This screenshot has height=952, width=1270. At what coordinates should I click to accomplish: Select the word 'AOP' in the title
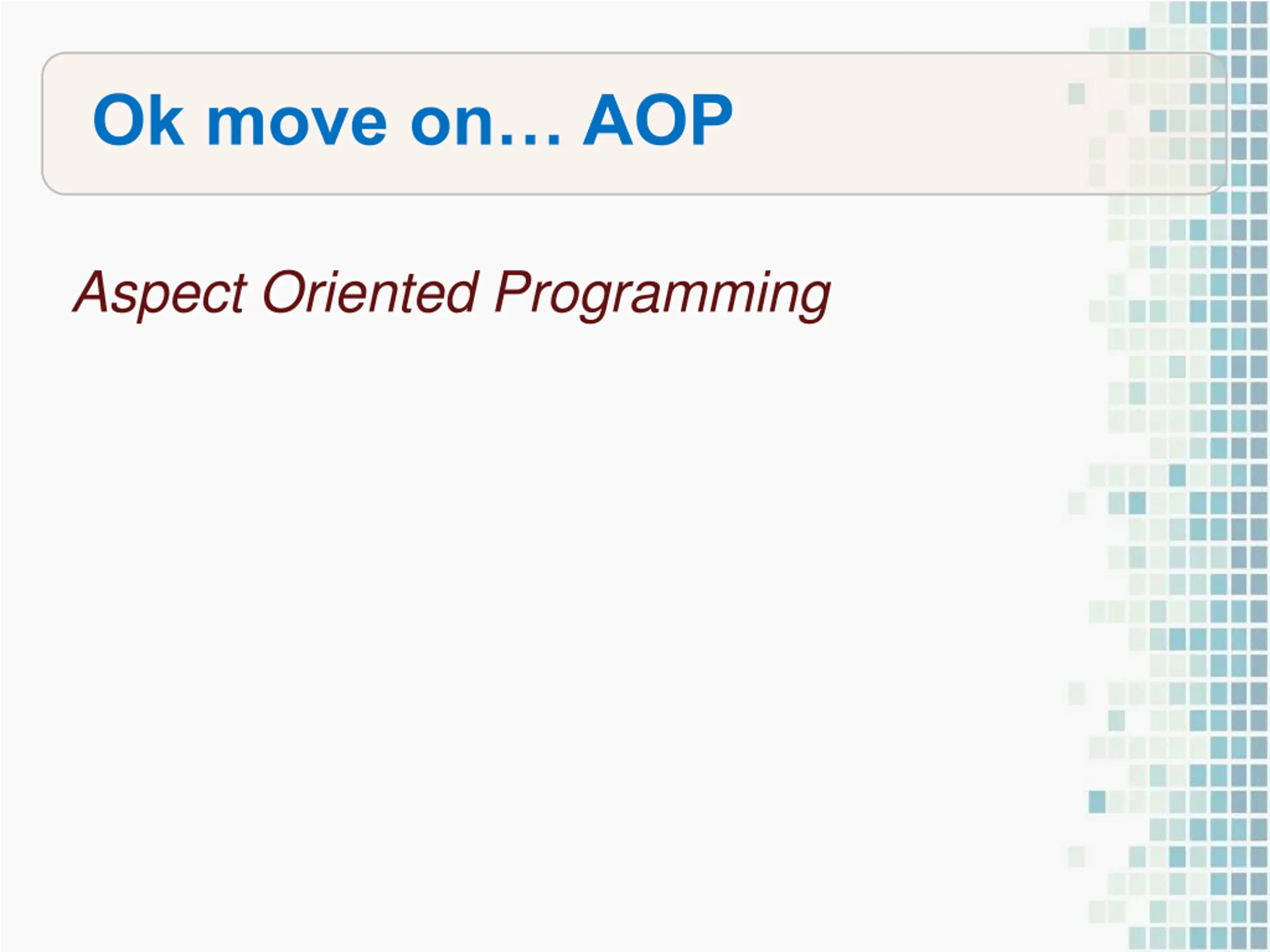coord(658,120)
